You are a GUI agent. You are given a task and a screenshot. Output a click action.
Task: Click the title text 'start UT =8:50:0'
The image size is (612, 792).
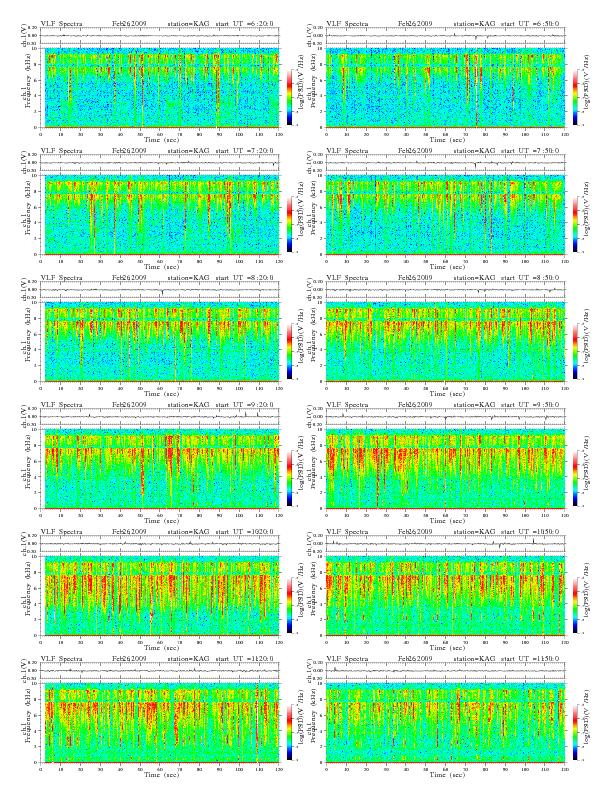click(530, 278)
